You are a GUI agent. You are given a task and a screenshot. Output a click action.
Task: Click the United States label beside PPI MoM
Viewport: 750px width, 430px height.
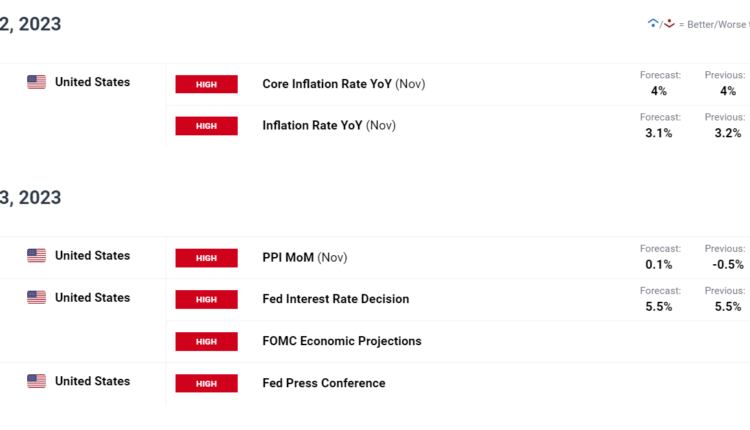point(92,256)
